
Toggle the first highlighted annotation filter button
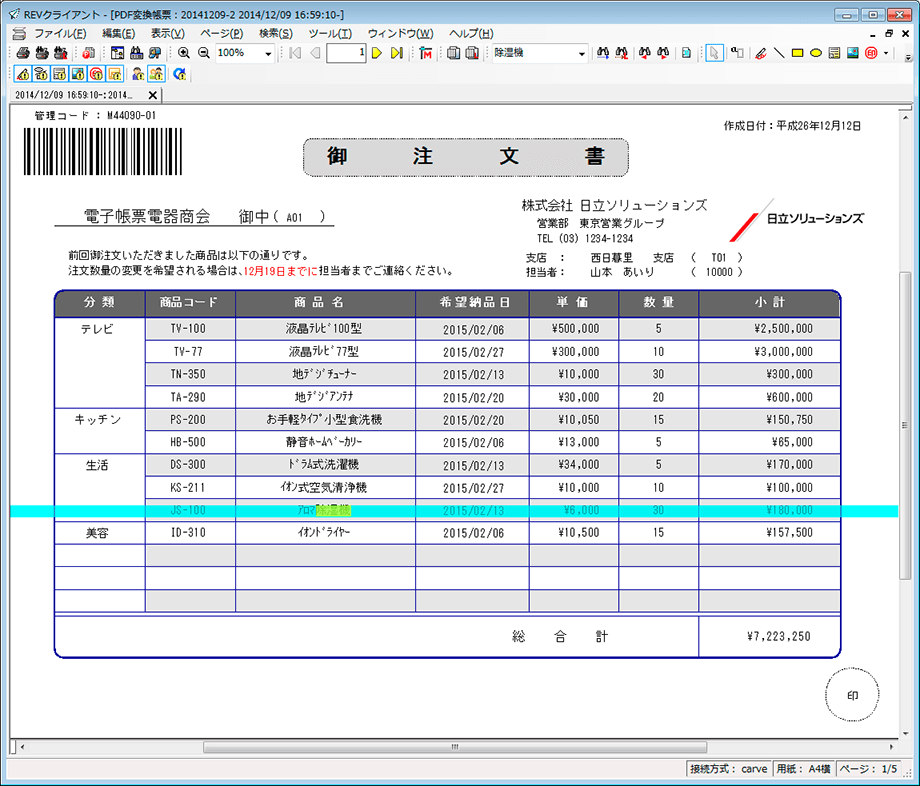[x=25, y=74]
